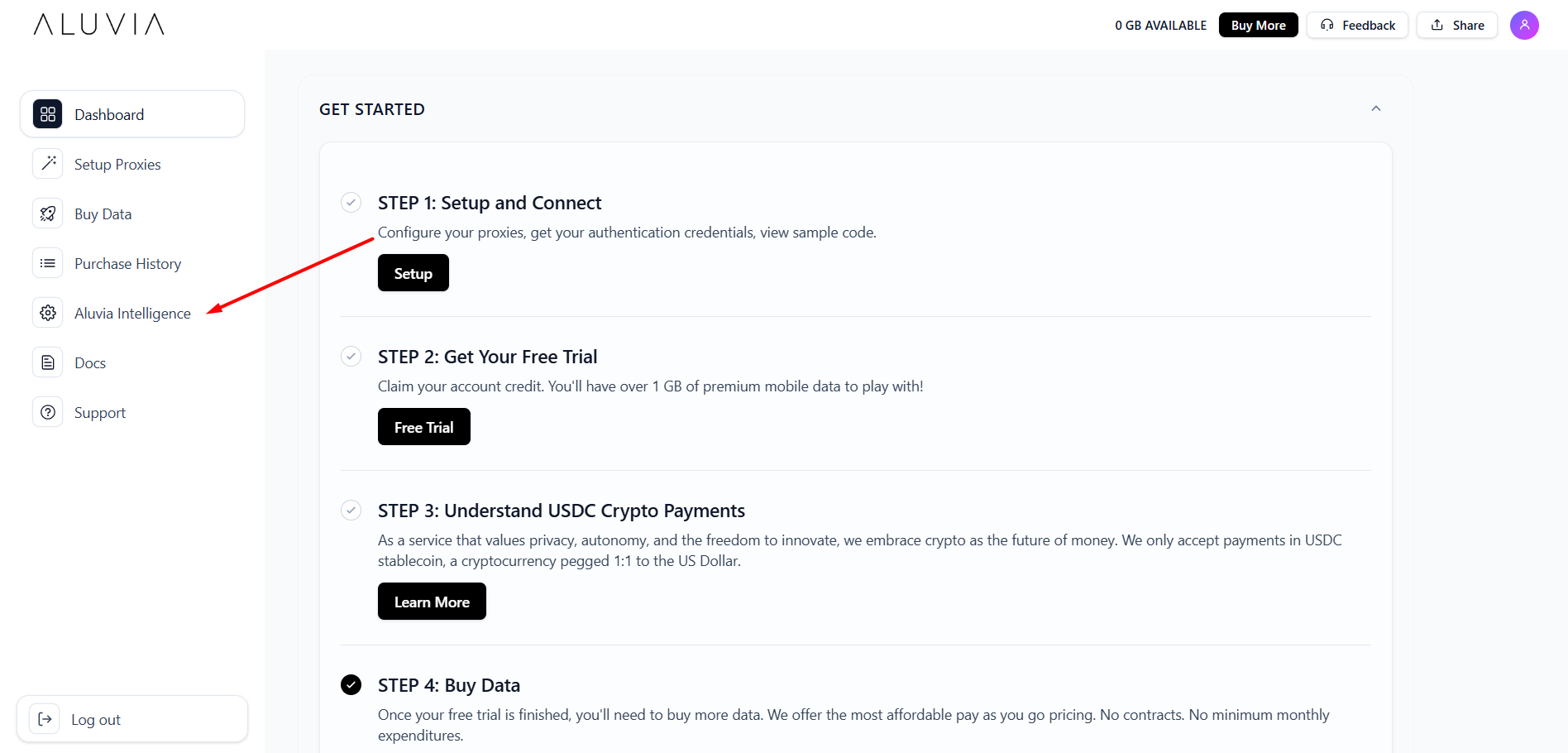1568x753 pixels.
Task: Click the Docs document icon
Action: 48,362
